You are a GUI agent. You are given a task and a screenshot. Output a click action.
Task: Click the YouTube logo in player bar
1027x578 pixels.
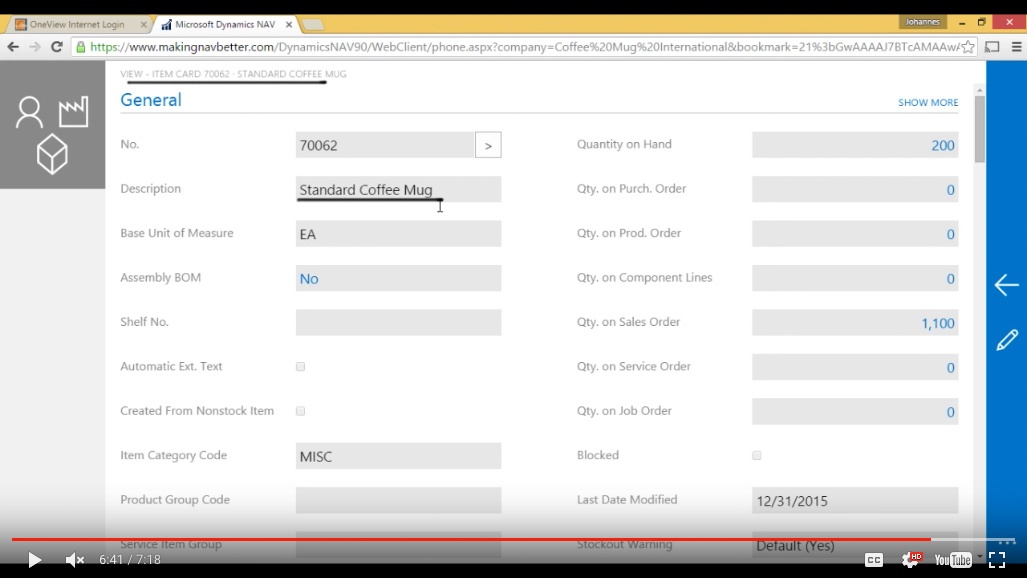[953, 560]
